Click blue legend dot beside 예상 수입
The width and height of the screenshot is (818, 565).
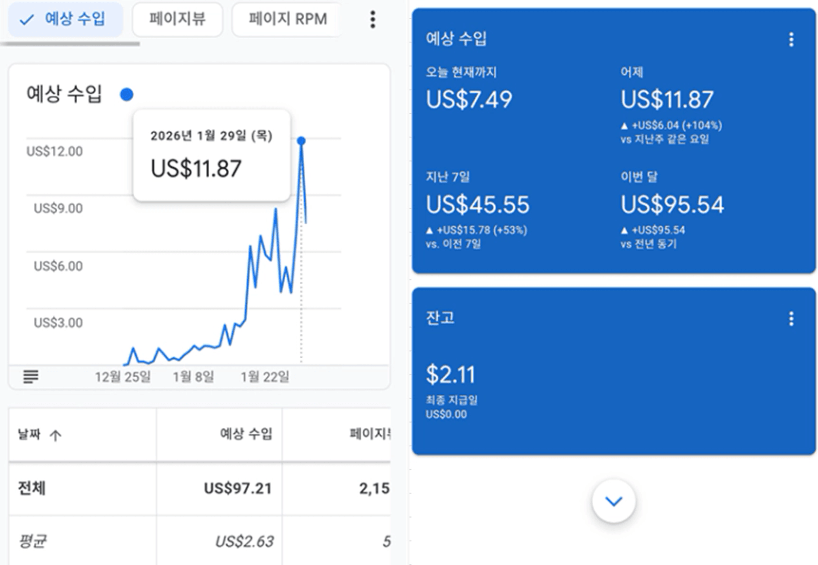[x=126, y=95]
